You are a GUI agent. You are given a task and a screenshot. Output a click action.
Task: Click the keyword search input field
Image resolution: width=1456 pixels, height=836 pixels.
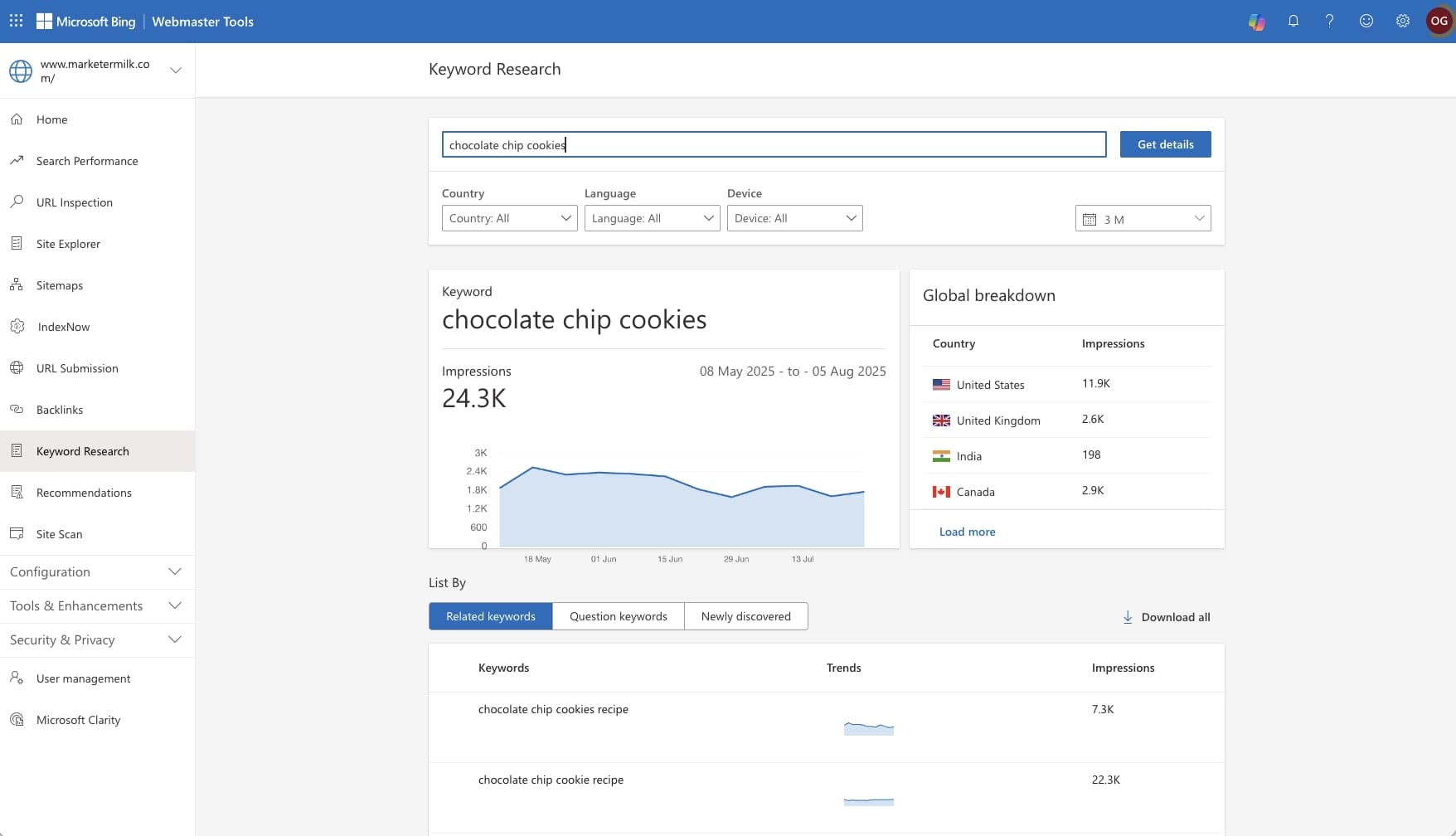point(774,145)
